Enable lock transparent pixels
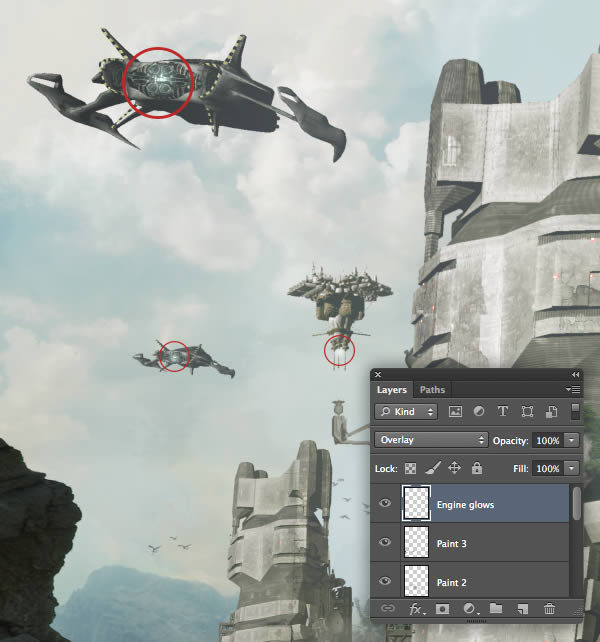The image size is (600, 642). (410, 468)
